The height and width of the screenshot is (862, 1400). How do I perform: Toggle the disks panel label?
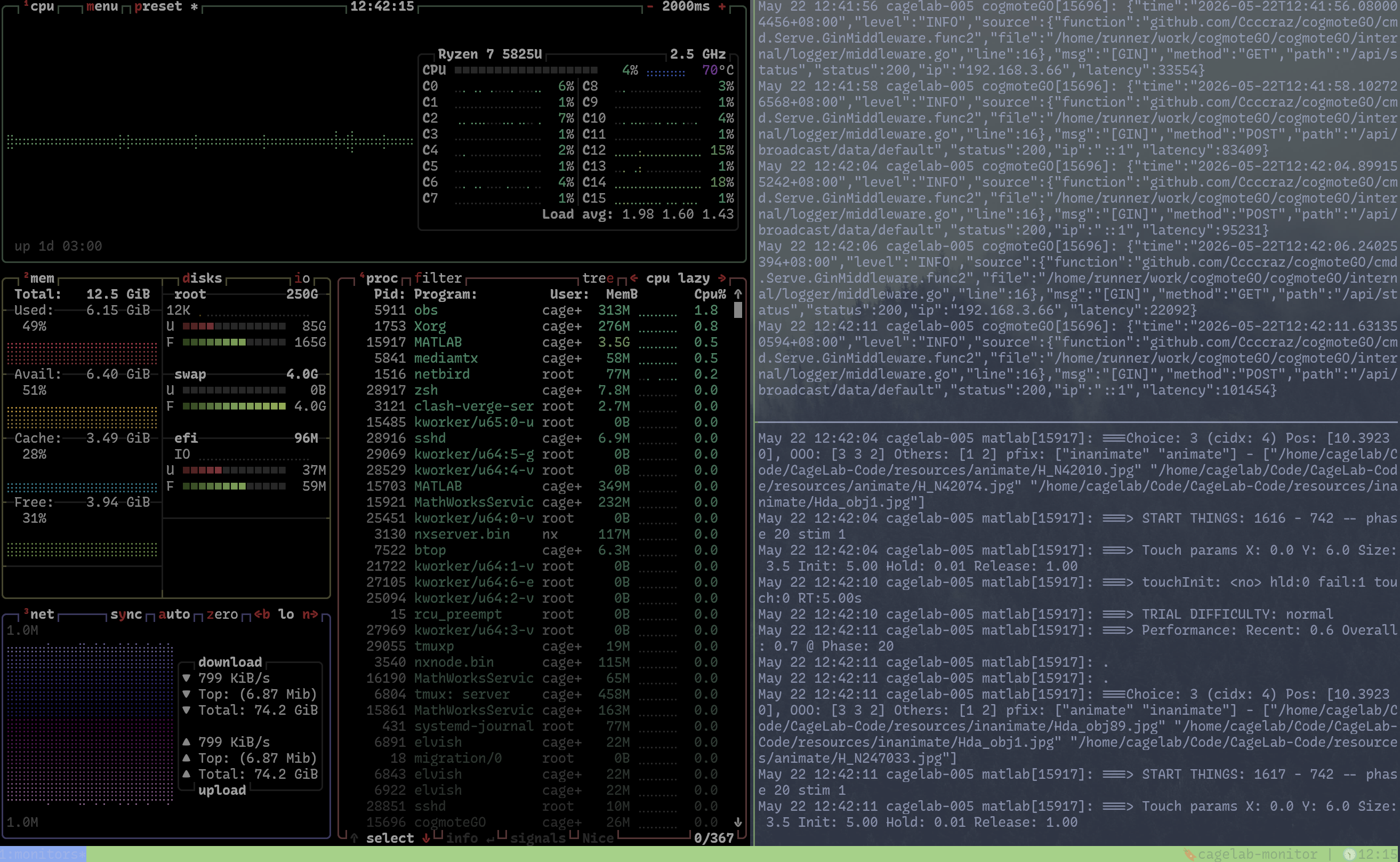coord(202,278)
